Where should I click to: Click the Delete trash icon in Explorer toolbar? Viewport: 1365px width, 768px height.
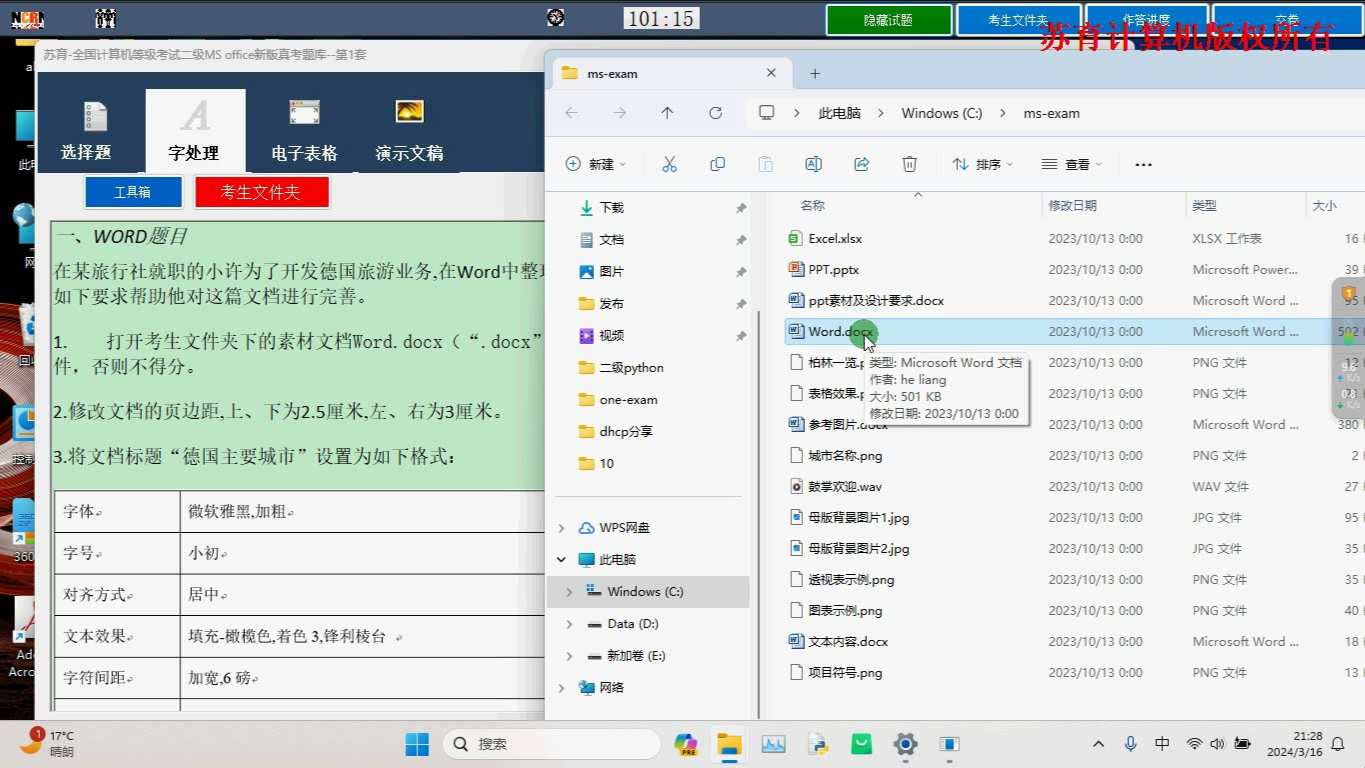pyautogui.click(x=909, y=163)
